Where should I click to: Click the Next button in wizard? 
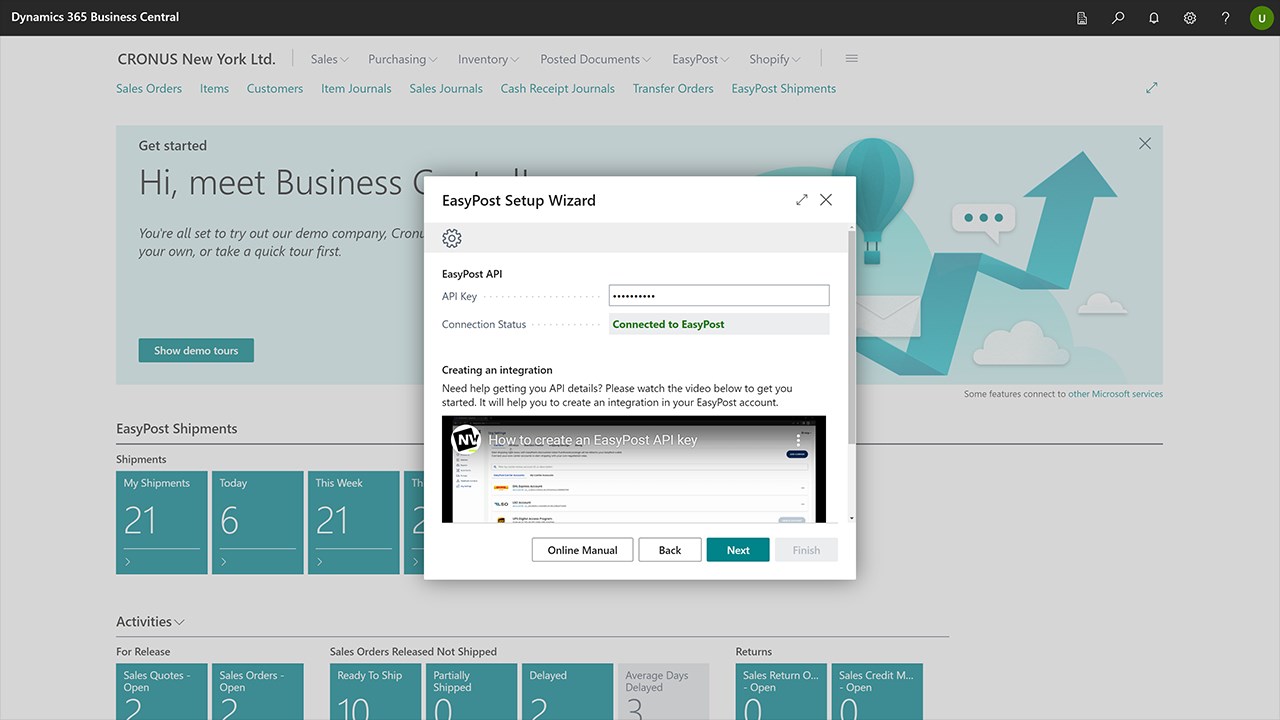tap(738, 550)
